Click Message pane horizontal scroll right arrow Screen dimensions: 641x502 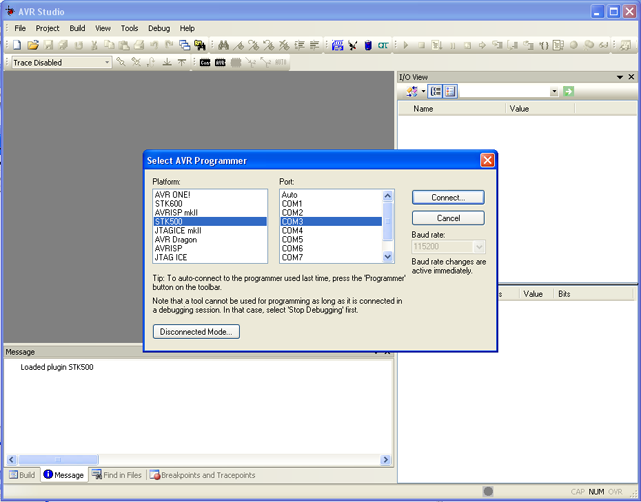385,460
